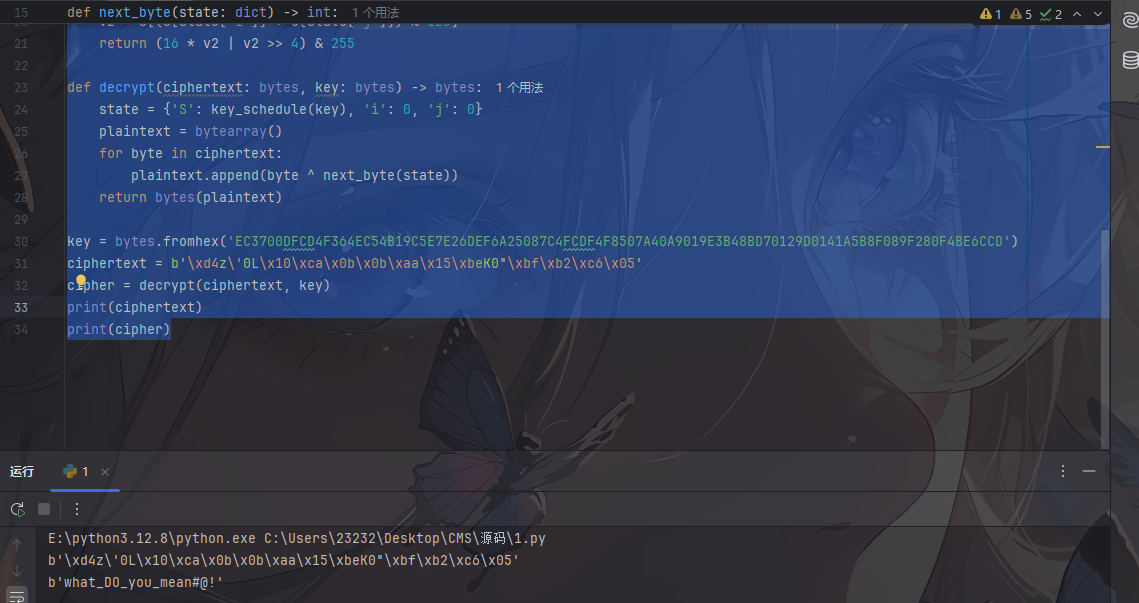The height and width of the screenshot is (603, 1139).
Task: Open Run panel options three-dot menu
Action: point(1063,471)
